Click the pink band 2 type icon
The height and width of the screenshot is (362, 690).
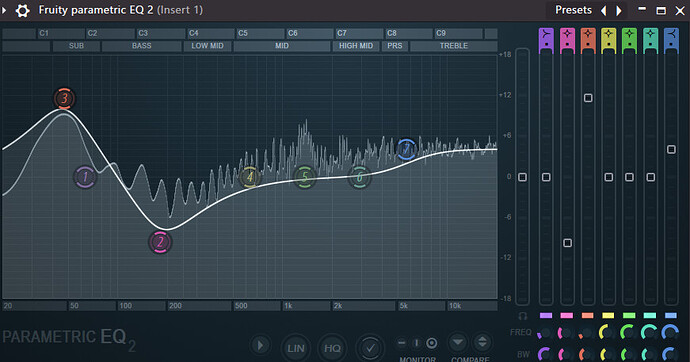[567, 34]
